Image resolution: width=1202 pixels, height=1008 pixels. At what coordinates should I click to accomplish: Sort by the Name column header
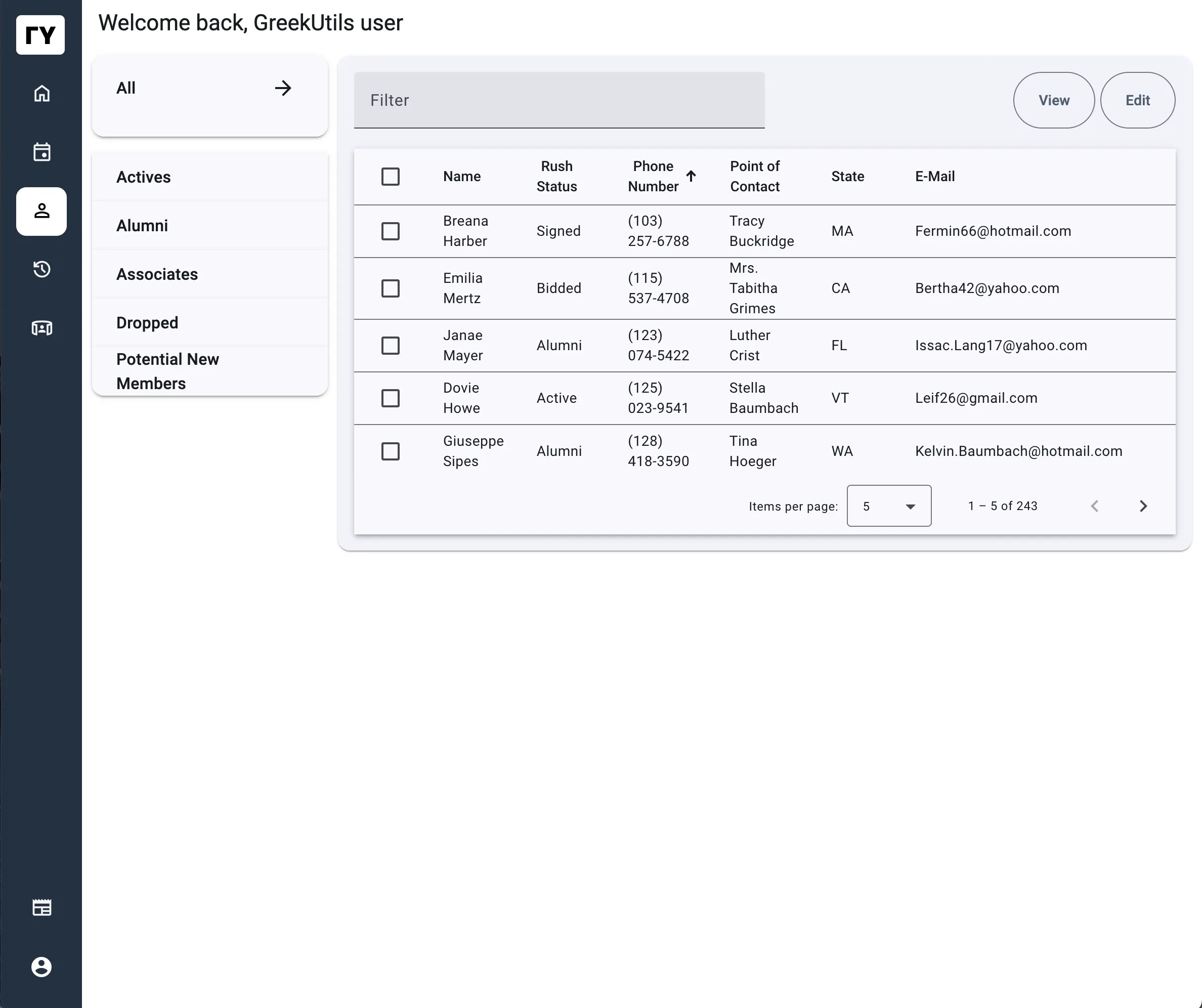point(461,176)
